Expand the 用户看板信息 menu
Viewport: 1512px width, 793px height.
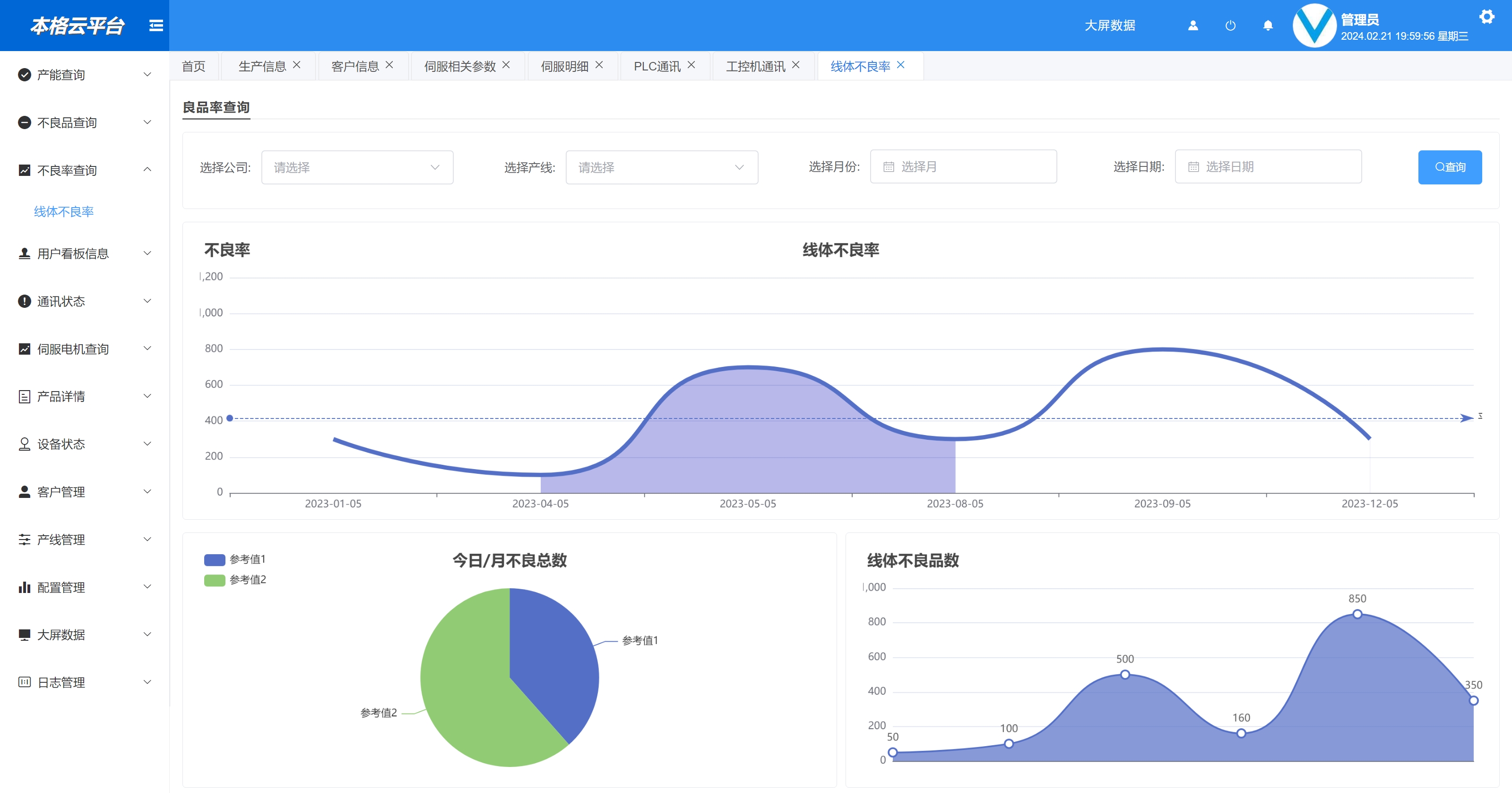pos(147,253)
